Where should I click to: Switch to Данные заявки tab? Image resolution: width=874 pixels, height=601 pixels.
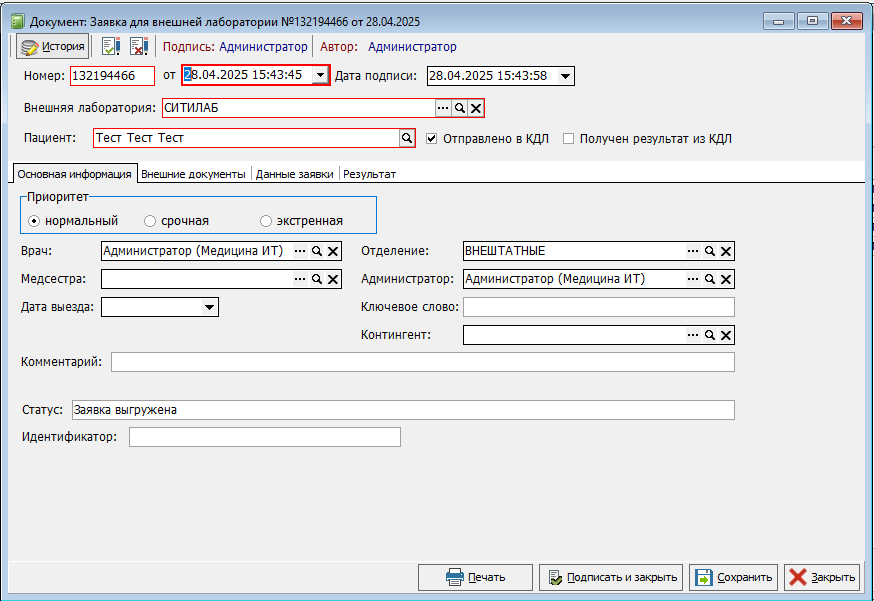coord(294,174)
